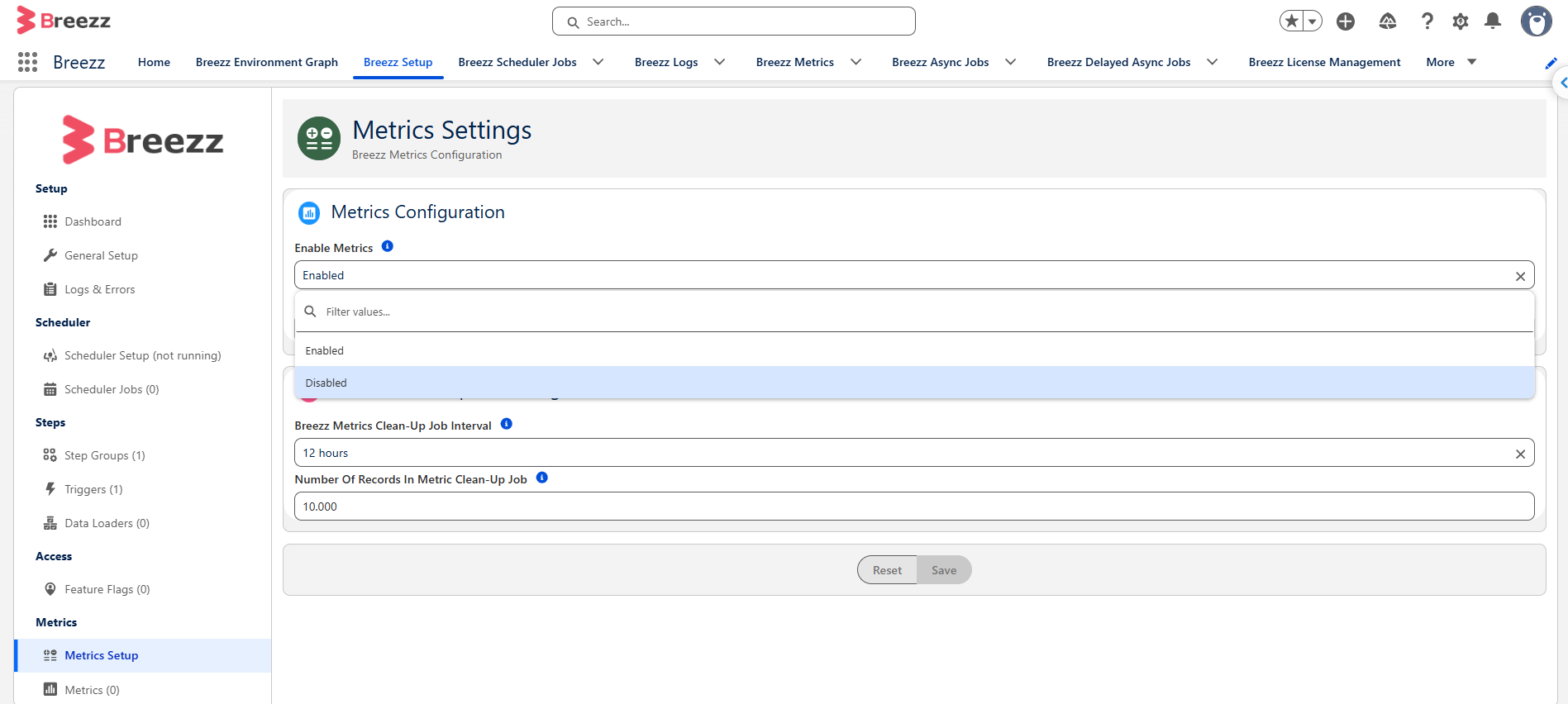
Task: Click the Logs & Errors clipboard icon
Action: (x=50, y=289)
